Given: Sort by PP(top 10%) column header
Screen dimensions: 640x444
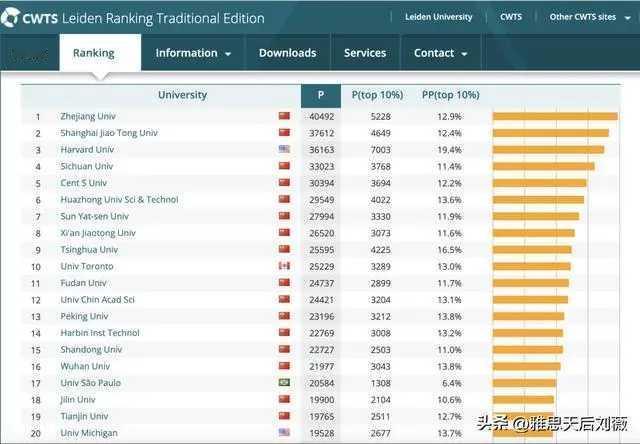Looking at the screenshot, I should coord(451,95).
